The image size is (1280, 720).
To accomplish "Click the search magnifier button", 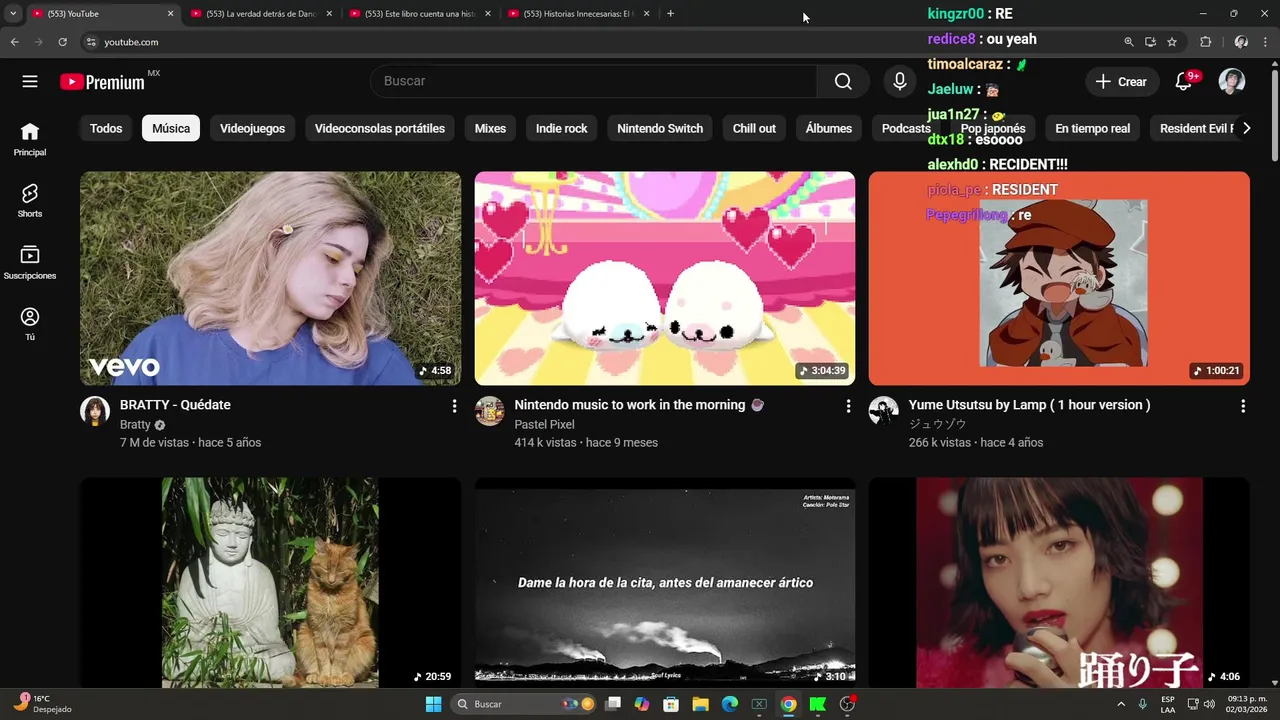I will click(843, 82).
